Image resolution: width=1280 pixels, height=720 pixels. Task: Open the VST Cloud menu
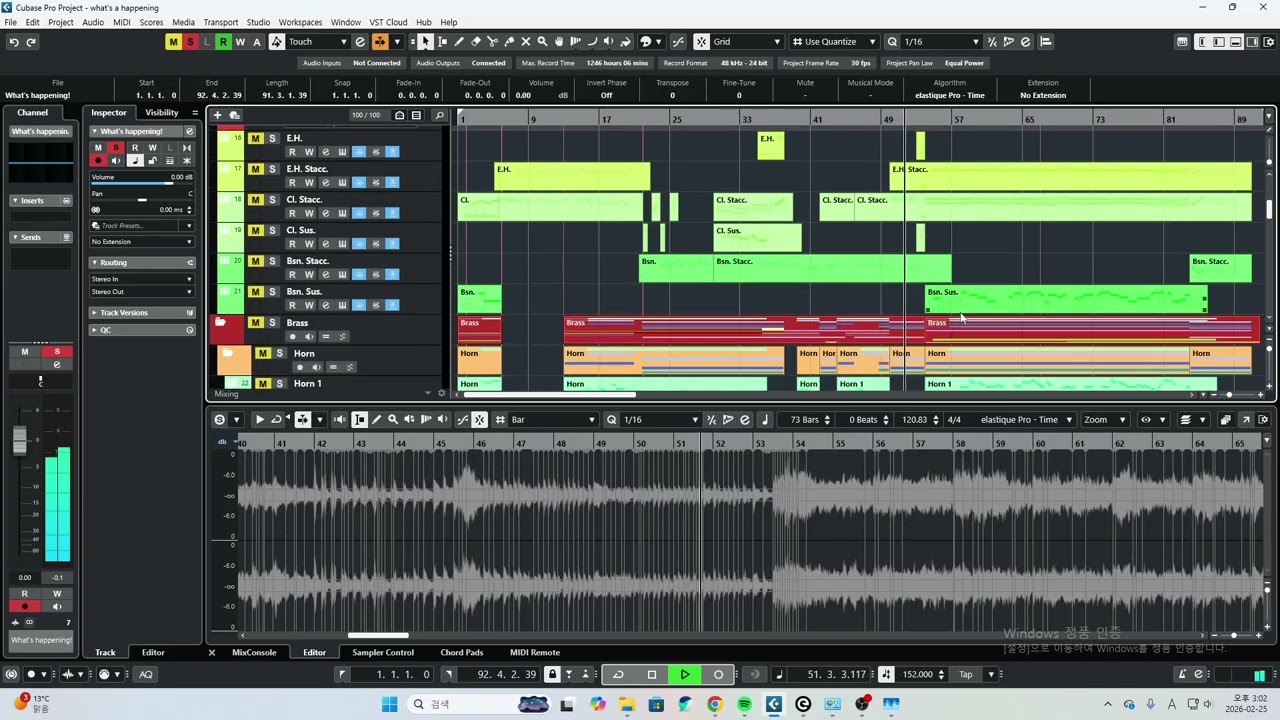click(x=388, y=22)
